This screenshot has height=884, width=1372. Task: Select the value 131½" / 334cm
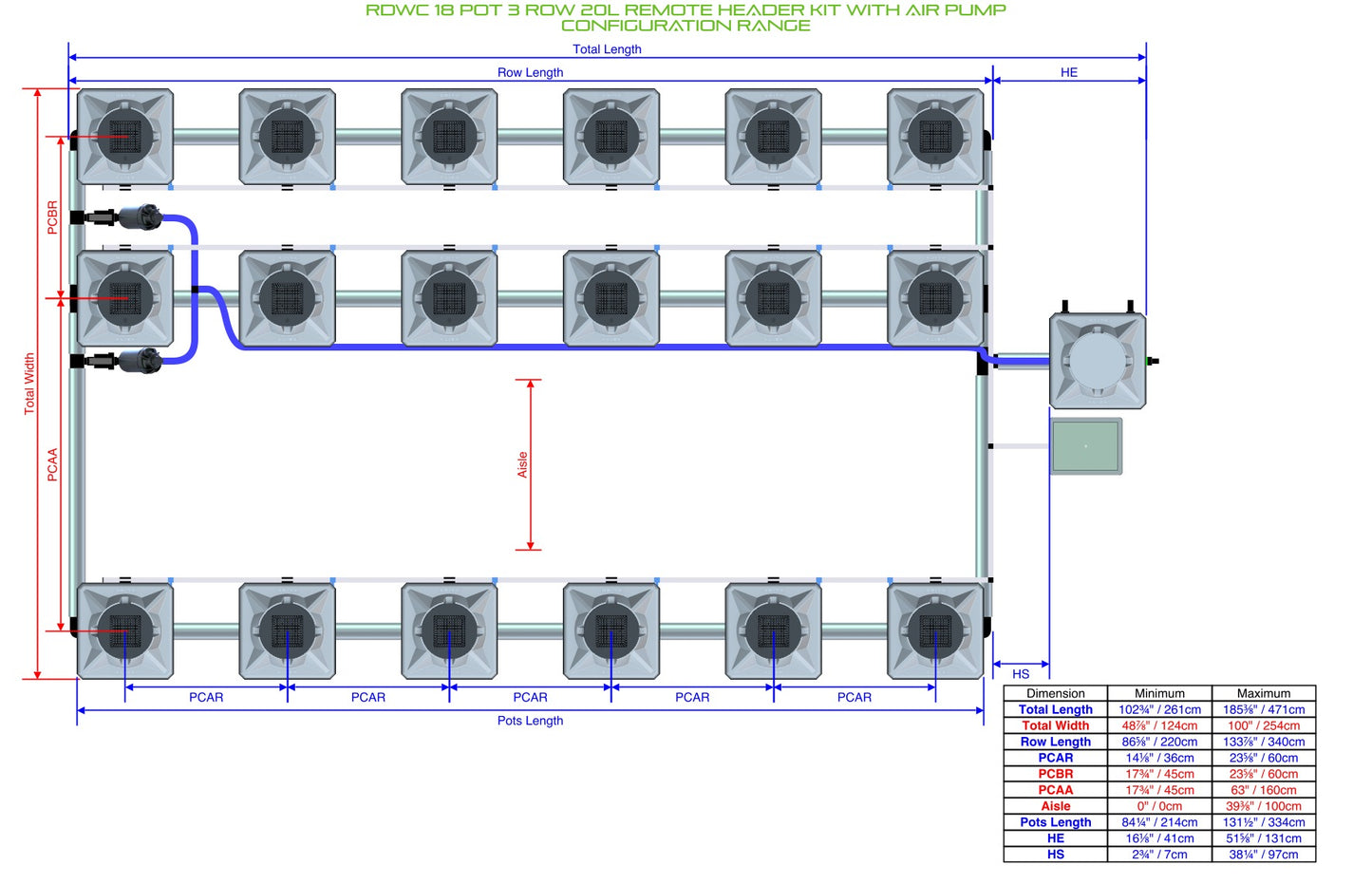(1264, 823)
